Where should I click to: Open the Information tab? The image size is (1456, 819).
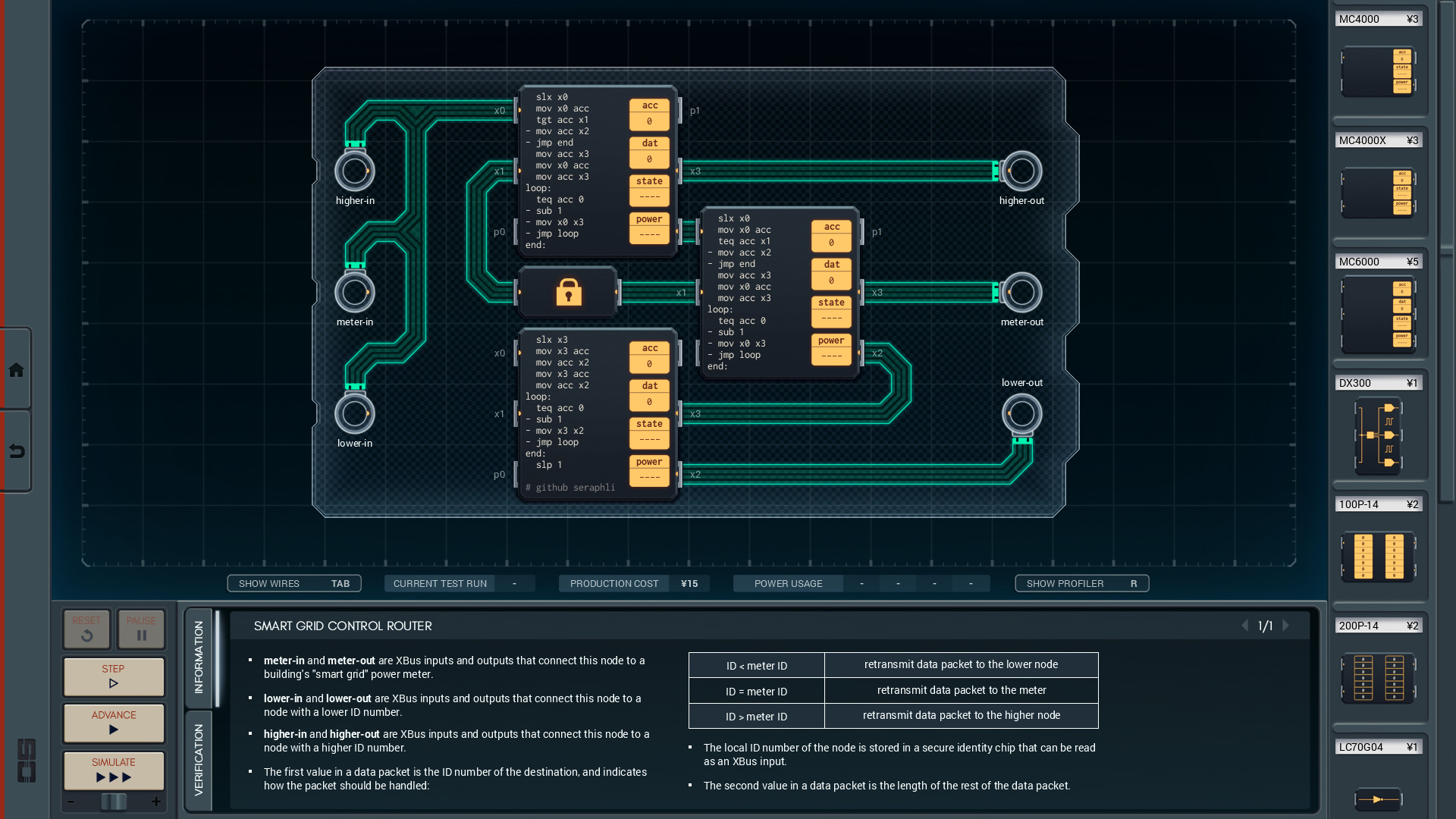(x=199, y=657)
